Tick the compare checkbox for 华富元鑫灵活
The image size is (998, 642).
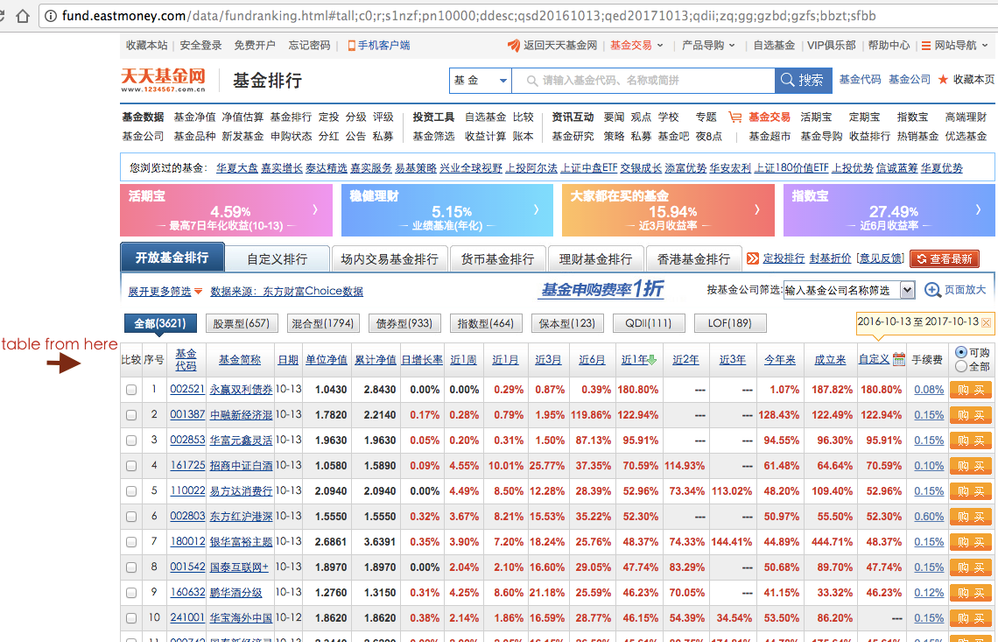[131, 440]
